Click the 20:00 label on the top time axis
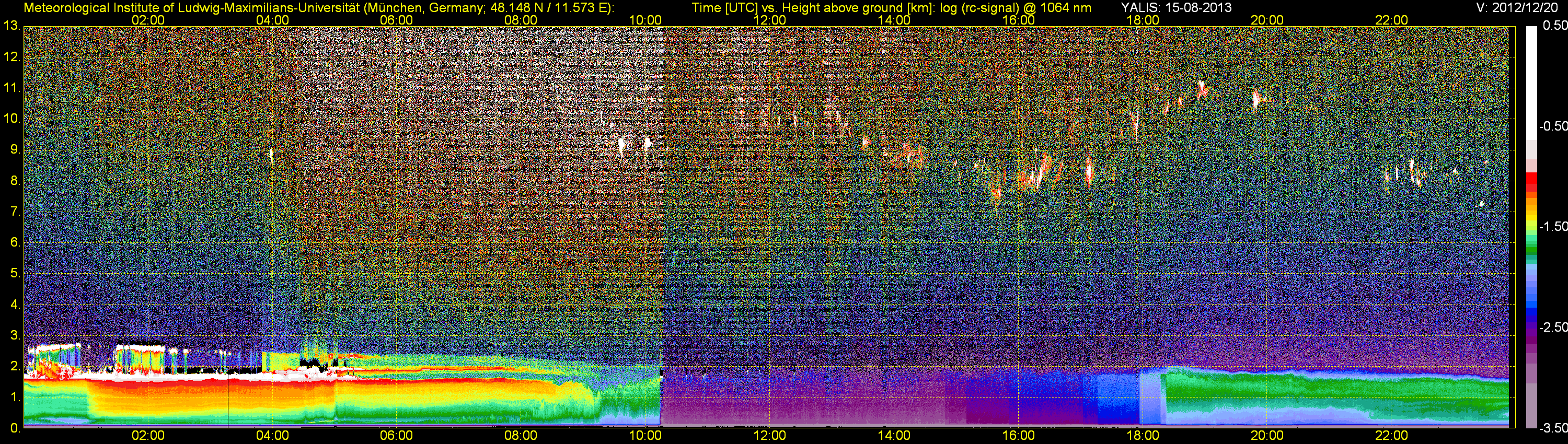The width and height of the screenshot is (1568, 444). pos(1267,20)
